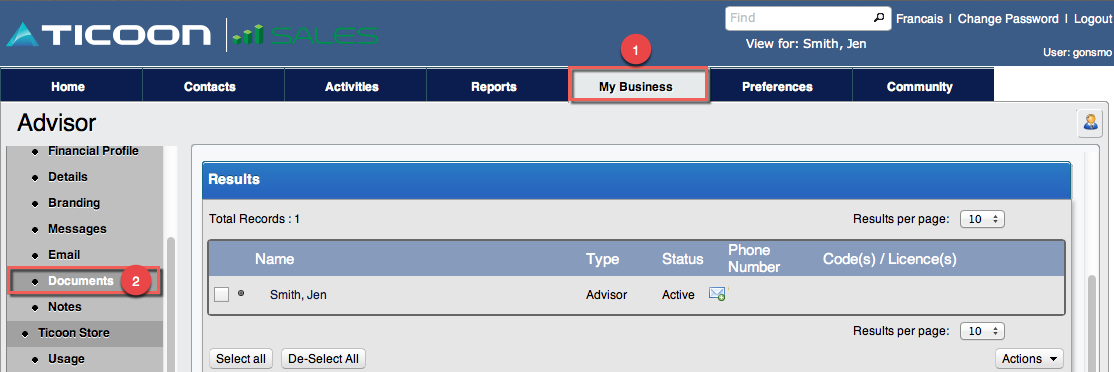
Task: Open the bottom Results per page dropdown
Action: 983,331
